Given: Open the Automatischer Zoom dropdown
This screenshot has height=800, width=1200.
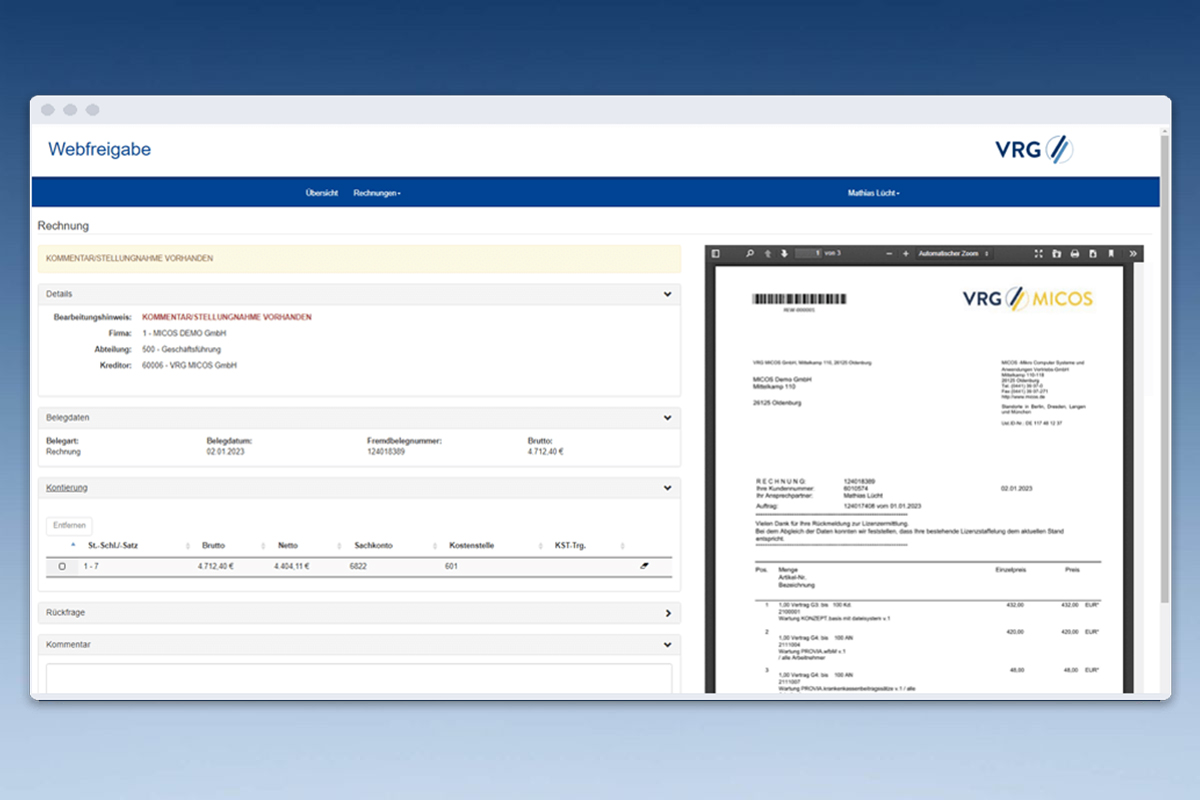Looking at the screenshot, I should [x=954, y=254].
